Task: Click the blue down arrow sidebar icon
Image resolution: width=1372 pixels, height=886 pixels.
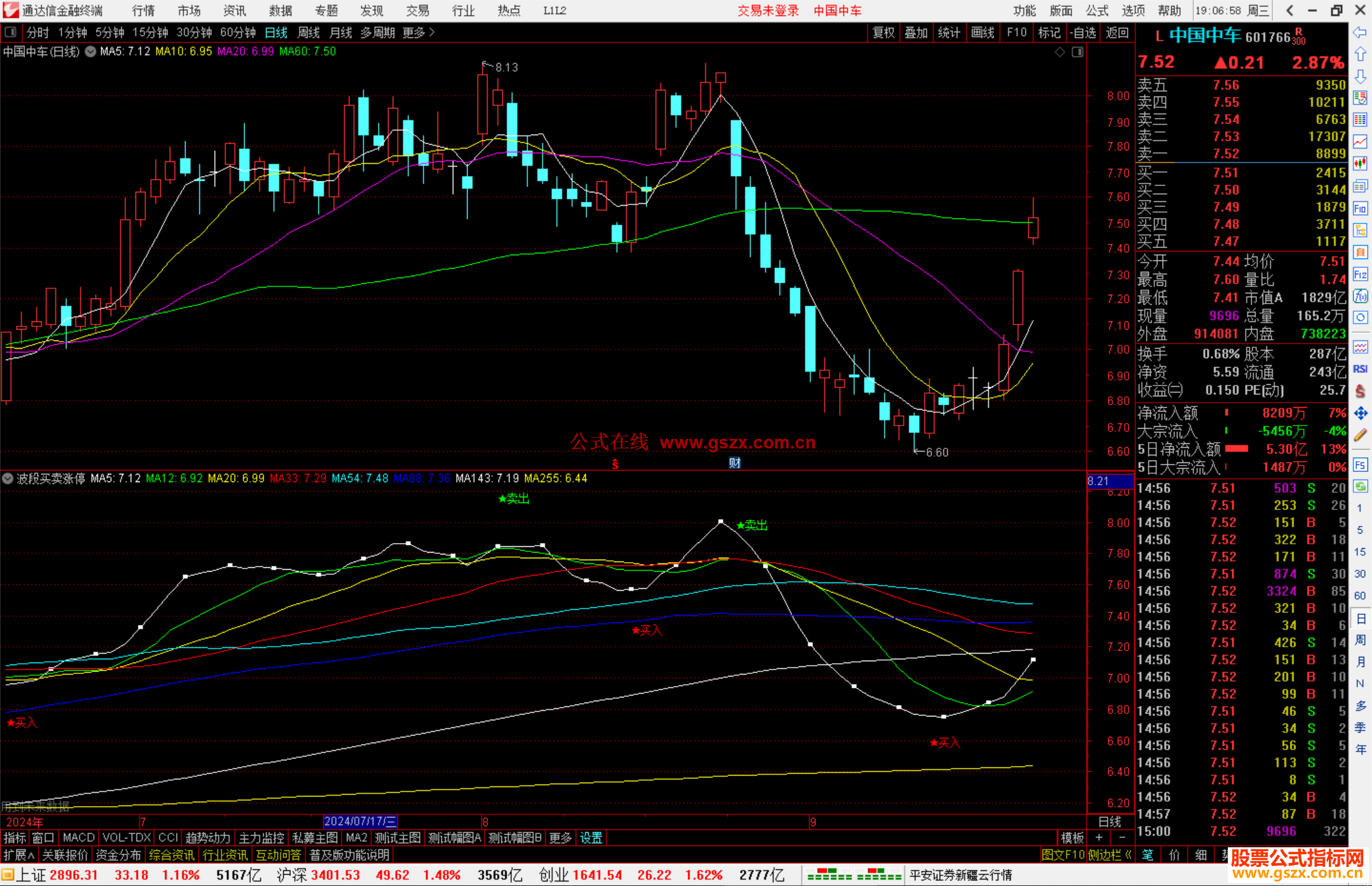Action: (1360, 77)
